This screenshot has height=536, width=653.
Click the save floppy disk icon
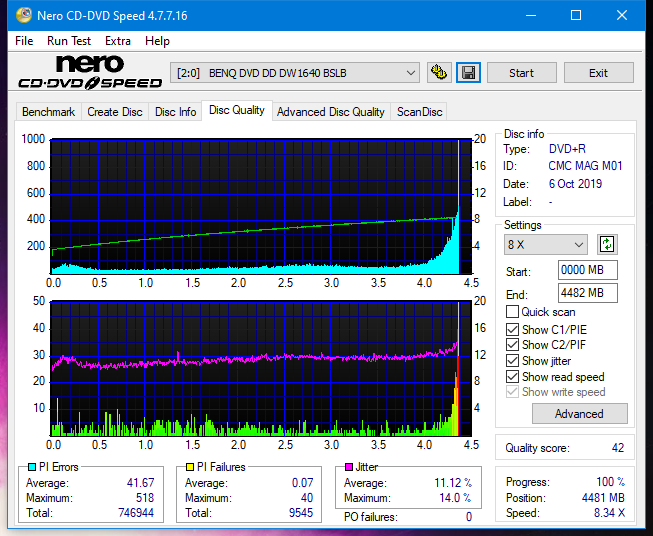point(469,73)
